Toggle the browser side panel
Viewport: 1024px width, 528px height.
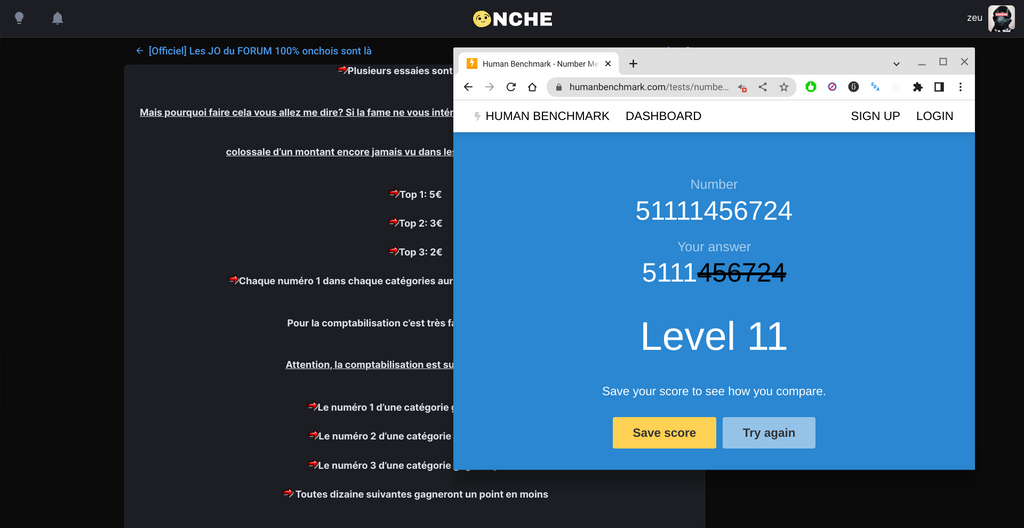pyautogui.click(x=939, y=87)
